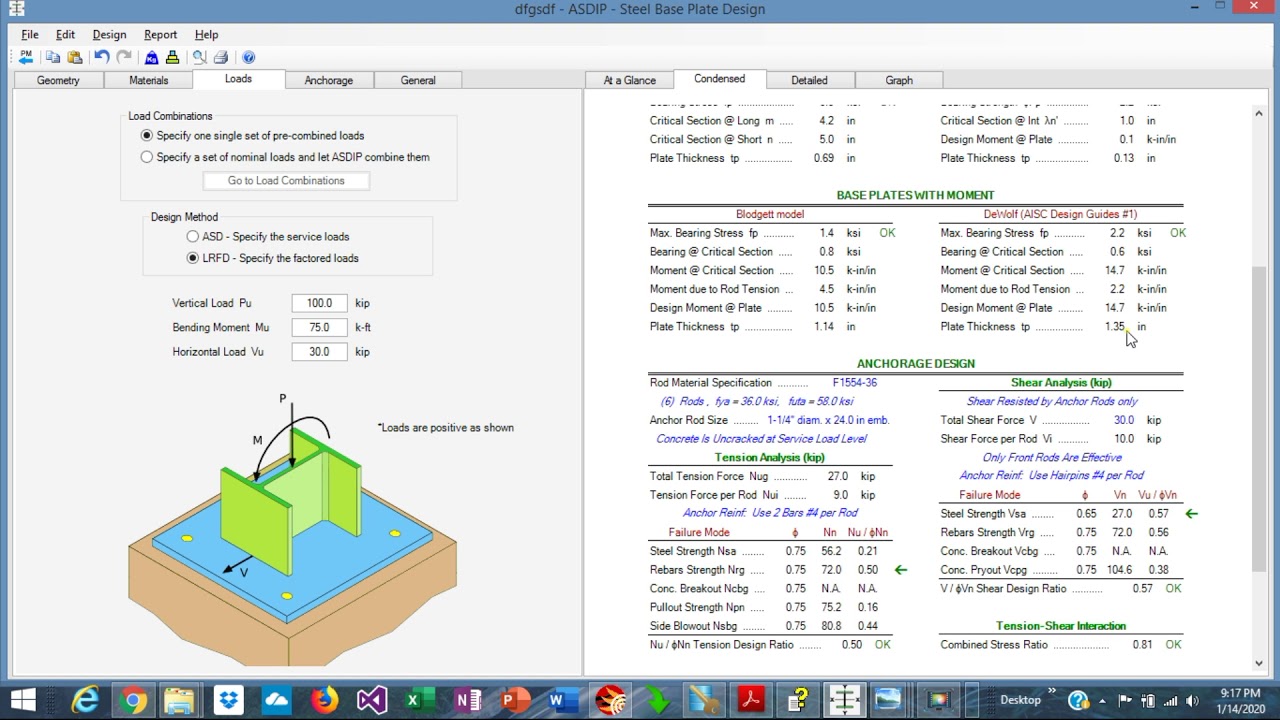
Task: Switch to the Geometry tab
Action: point(58,80)
